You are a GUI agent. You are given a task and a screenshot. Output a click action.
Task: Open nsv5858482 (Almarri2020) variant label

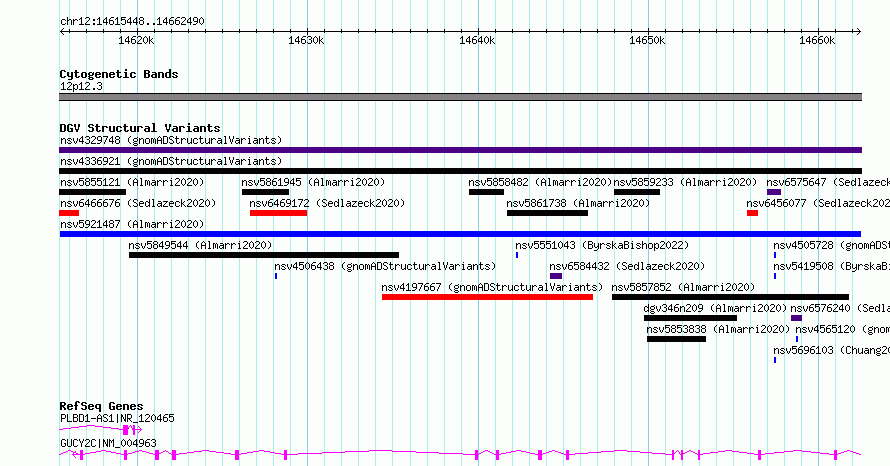(540, 182)
